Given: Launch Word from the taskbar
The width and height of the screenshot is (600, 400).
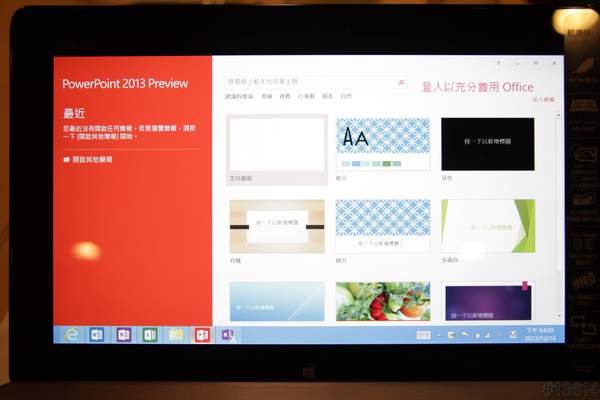Looking at the screenshot, I should coord(97,335).
